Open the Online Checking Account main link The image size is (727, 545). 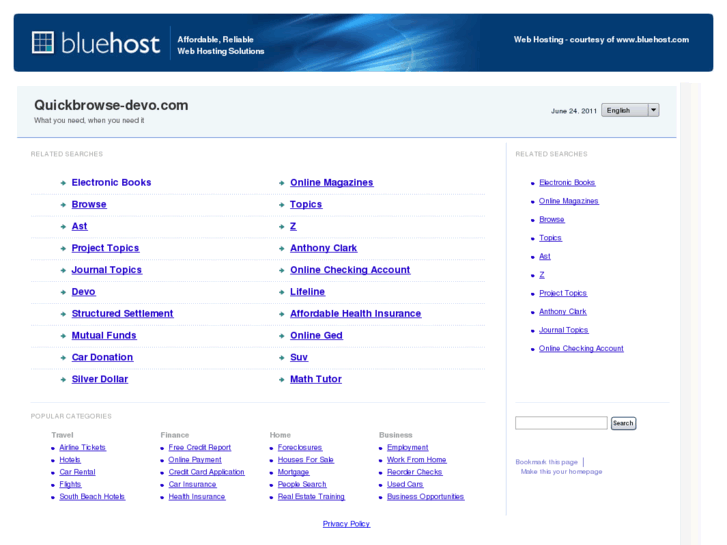350,270
